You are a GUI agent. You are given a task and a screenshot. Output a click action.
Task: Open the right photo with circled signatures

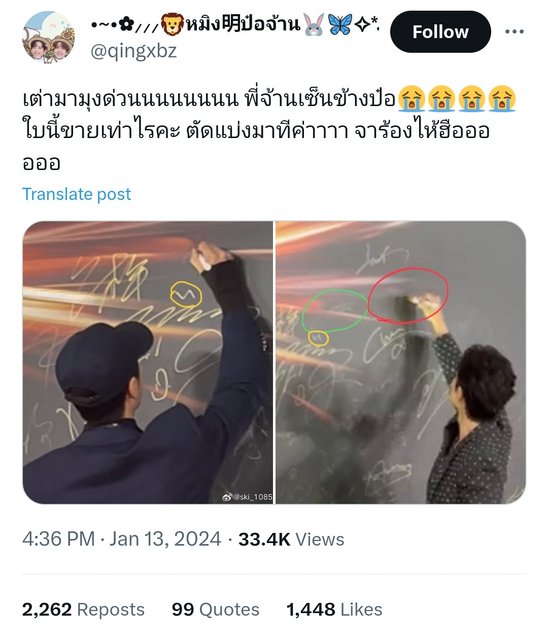pyautogui.click(x=401, y=362)
